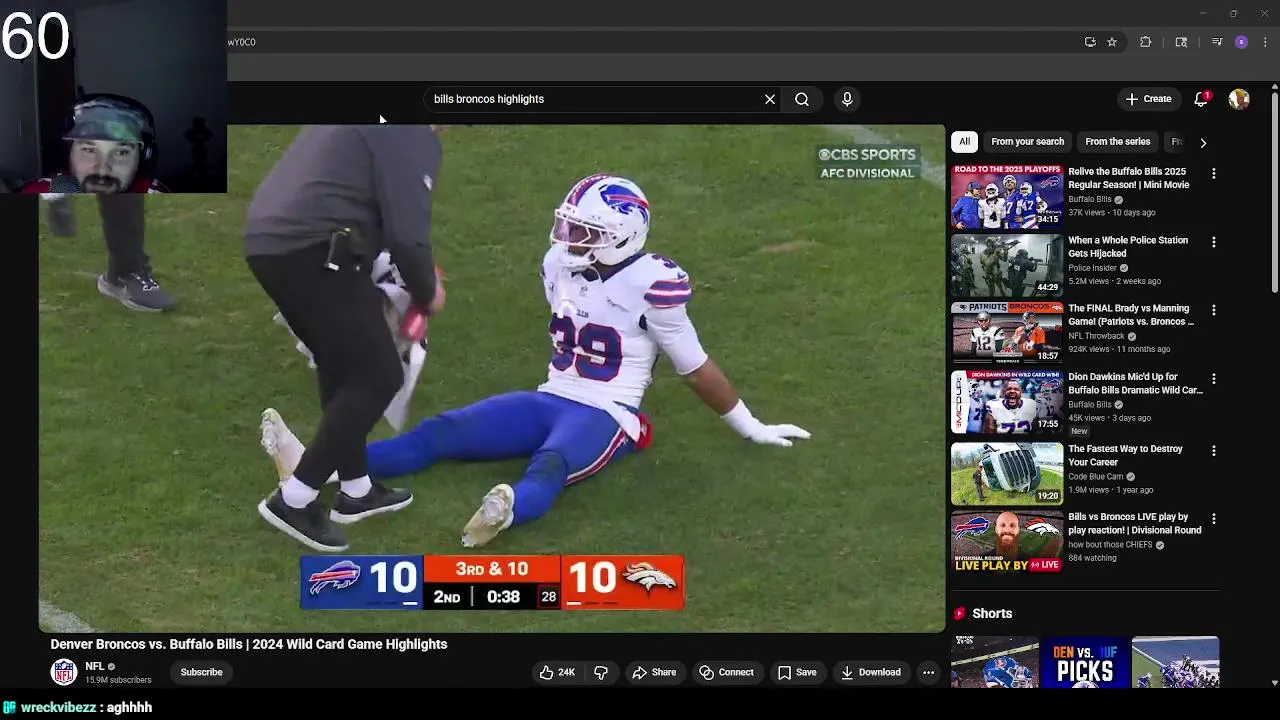Open Bills vs Broncos LIVE play by play thumbnail

(1007, 542)
